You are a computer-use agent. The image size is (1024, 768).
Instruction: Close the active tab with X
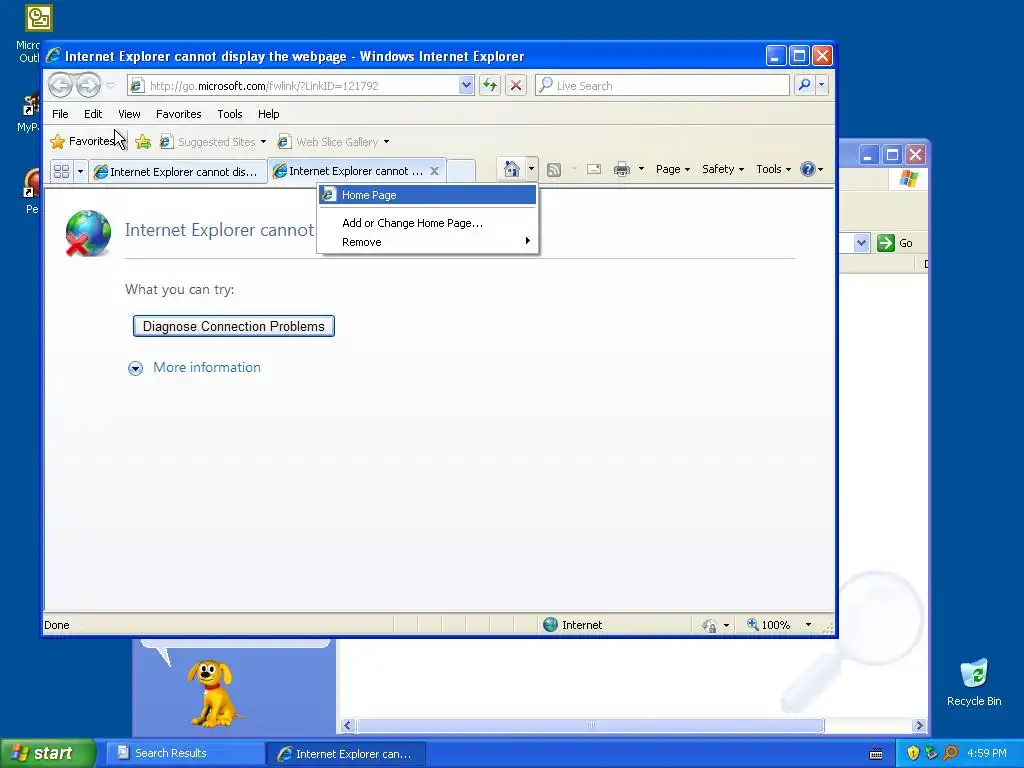tap(434, 171)
